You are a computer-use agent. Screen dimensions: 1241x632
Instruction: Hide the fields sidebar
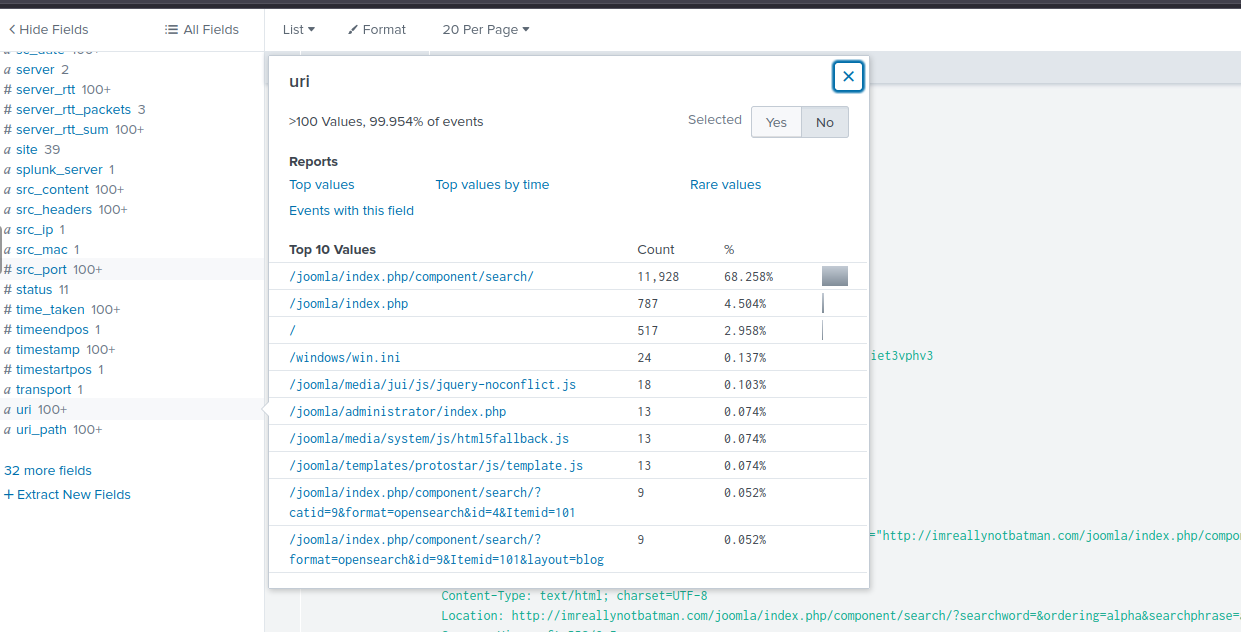pyautogui.click(x=48, y=30)
